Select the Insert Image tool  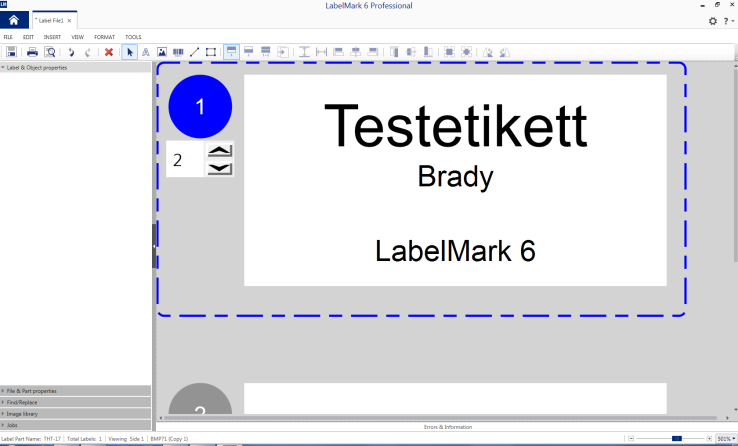pyautogui.click(x=161, y=52)
